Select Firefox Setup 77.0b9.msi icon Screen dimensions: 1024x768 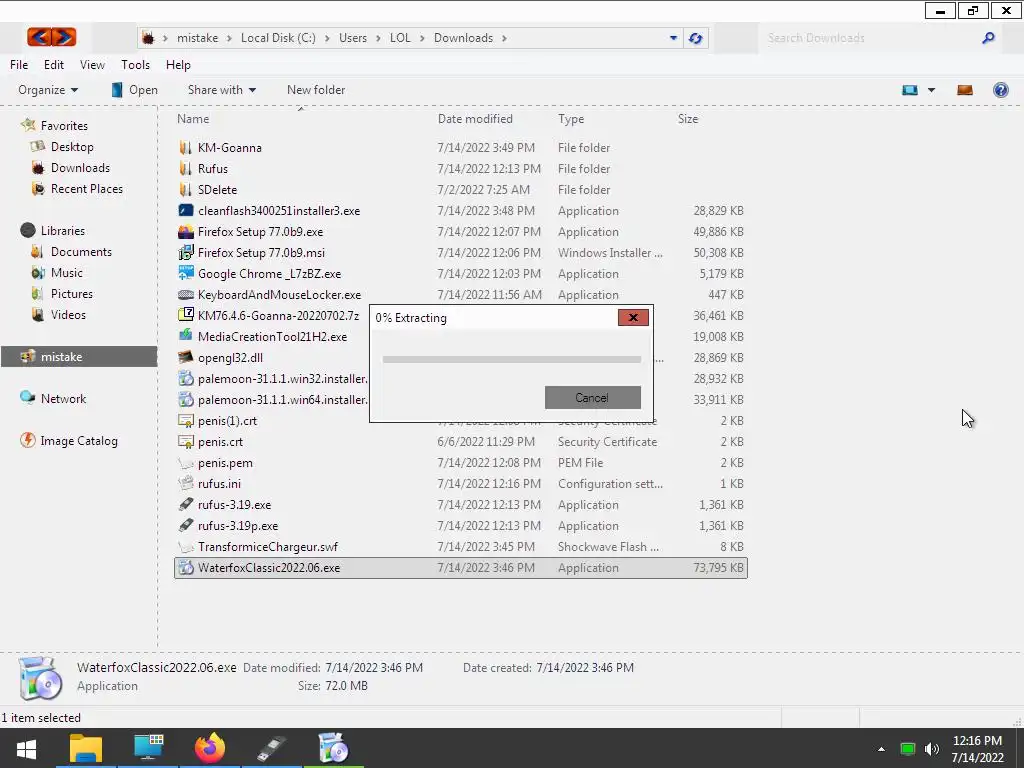pos(185,252)
